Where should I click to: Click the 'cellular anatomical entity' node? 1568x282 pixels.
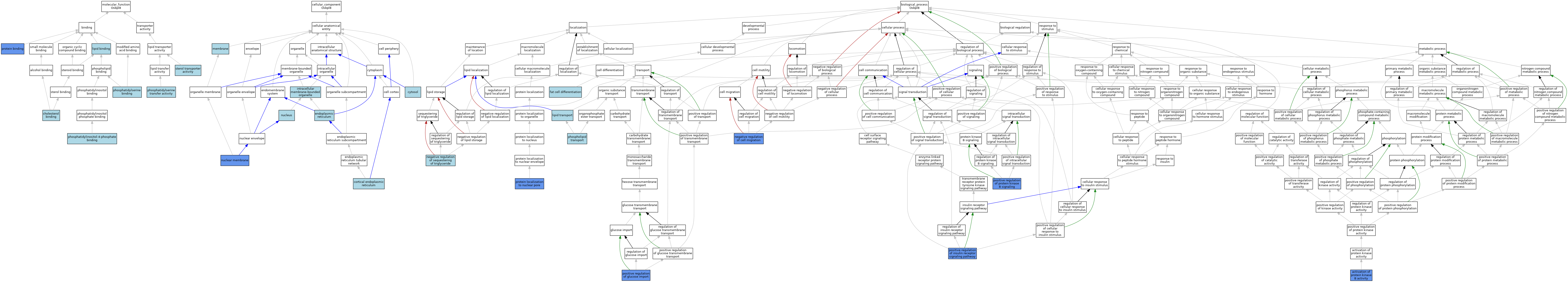(x=326, y=27)
